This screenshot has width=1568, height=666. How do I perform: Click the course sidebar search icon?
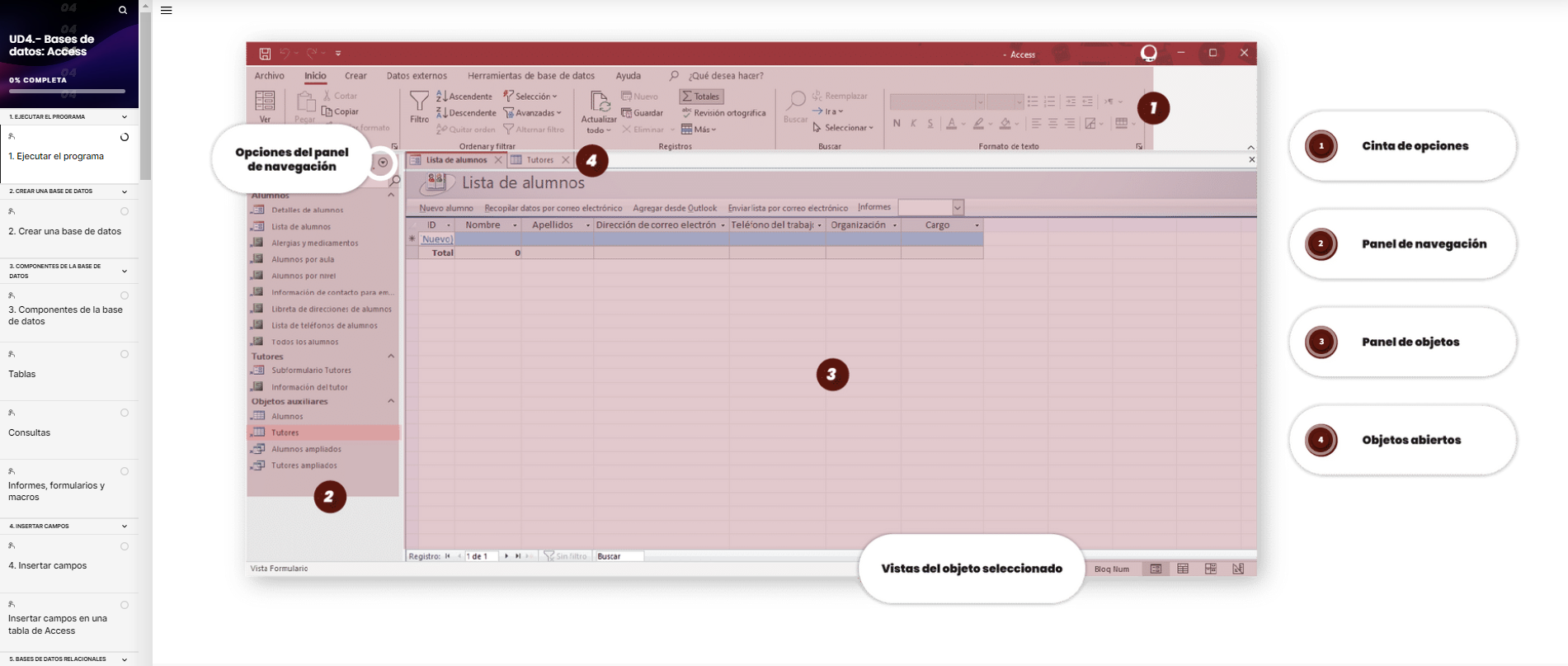[x=123, y=11]
